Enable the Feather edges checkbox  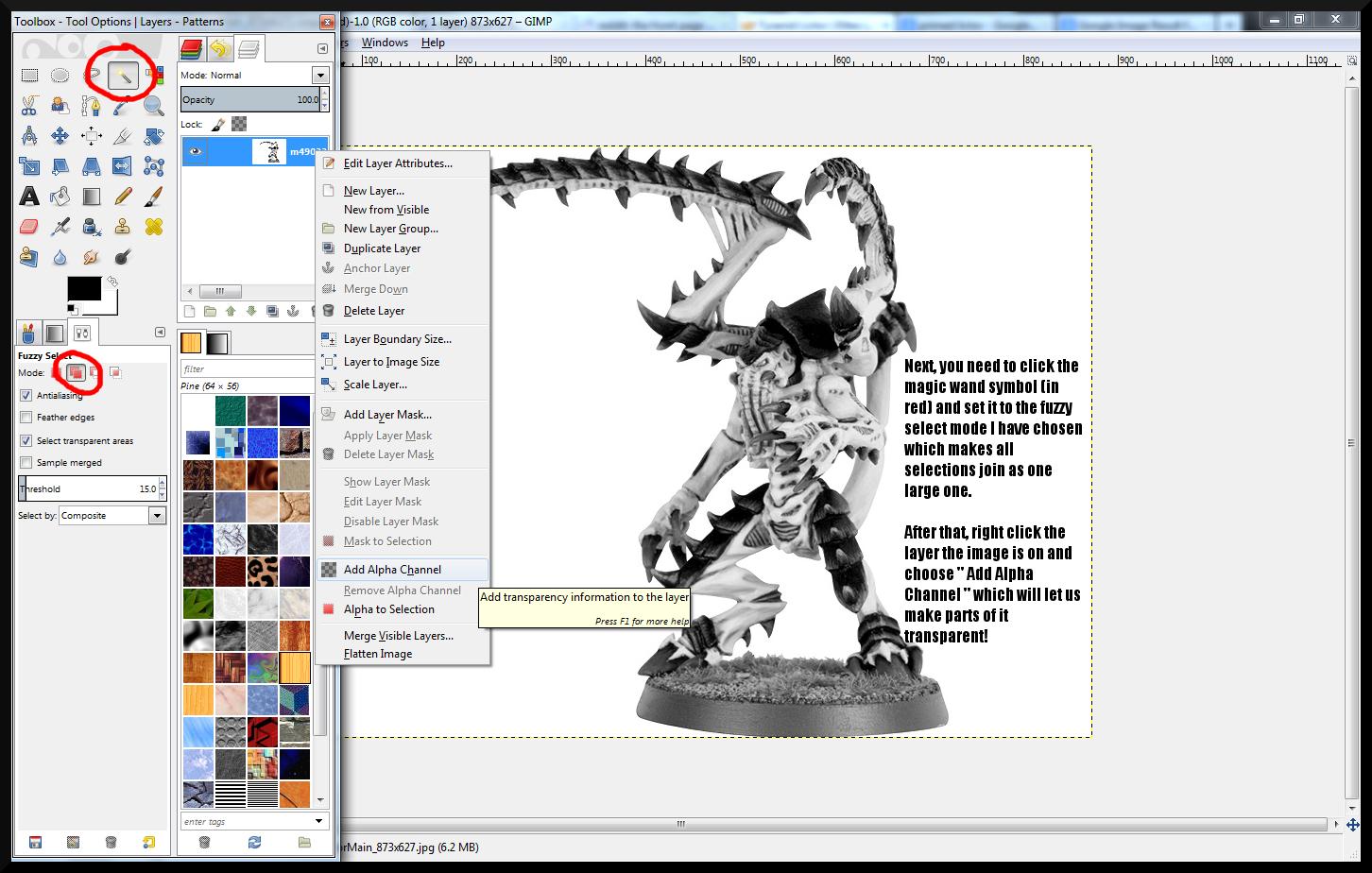pos(26,418)
